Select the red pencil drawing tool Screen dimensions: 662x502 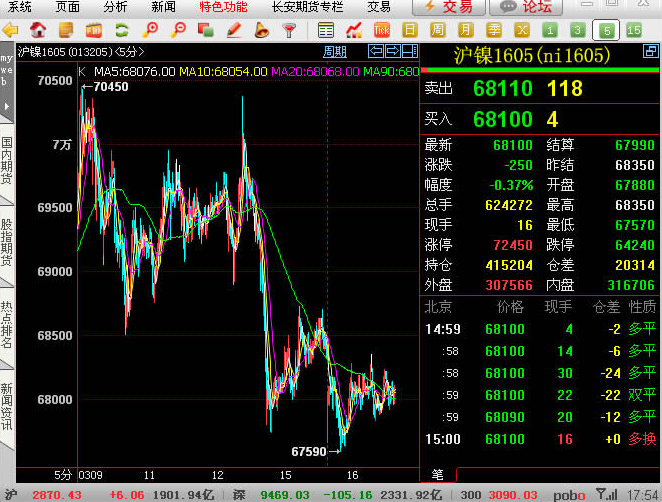pyautogui.click(x=233, y=30)
